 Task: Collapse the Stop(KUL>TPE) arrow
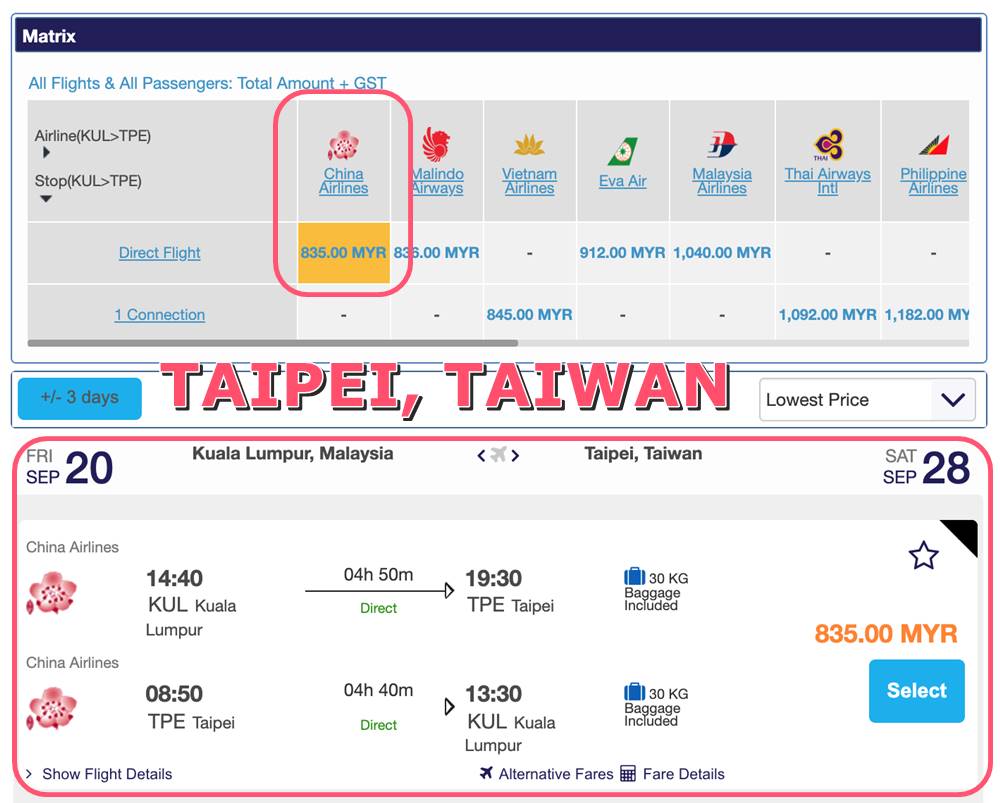tap(46, 199)
